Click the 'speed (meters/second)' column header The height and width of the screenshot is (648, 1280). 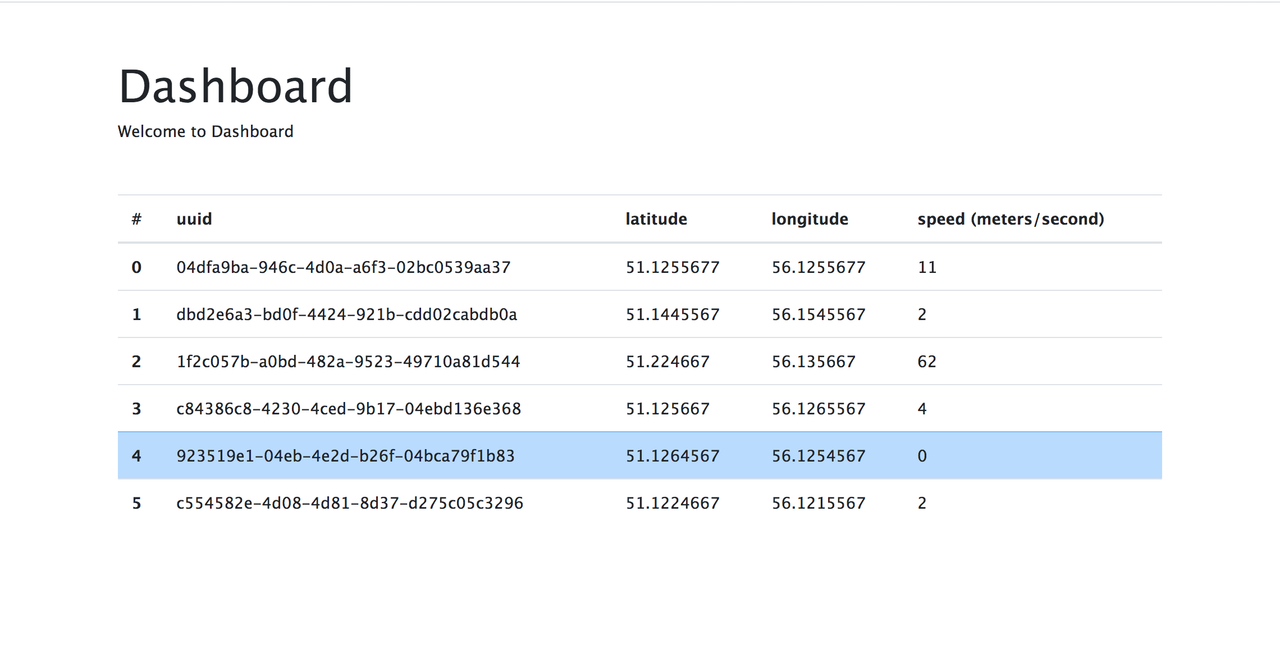click(x=1011, y=219)
